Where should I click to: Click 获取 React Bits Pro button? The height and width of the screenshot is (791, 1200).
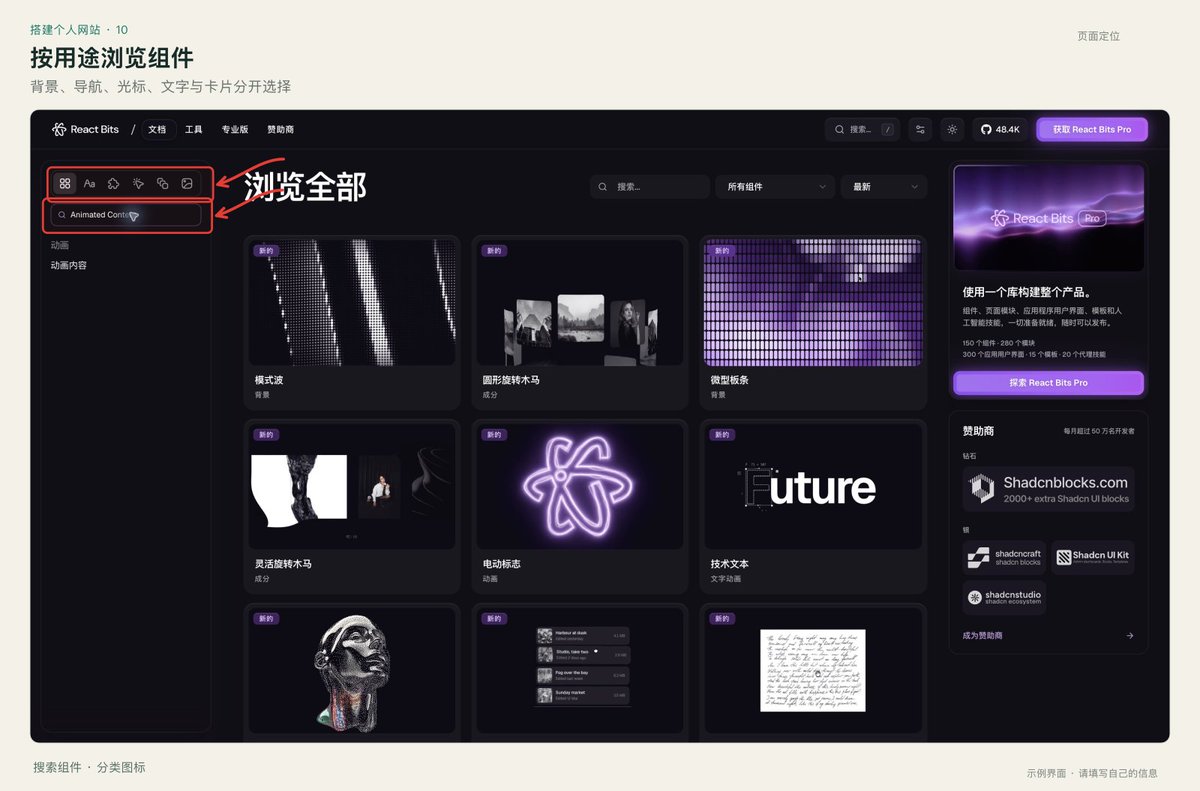click(x=1092, y=129)
